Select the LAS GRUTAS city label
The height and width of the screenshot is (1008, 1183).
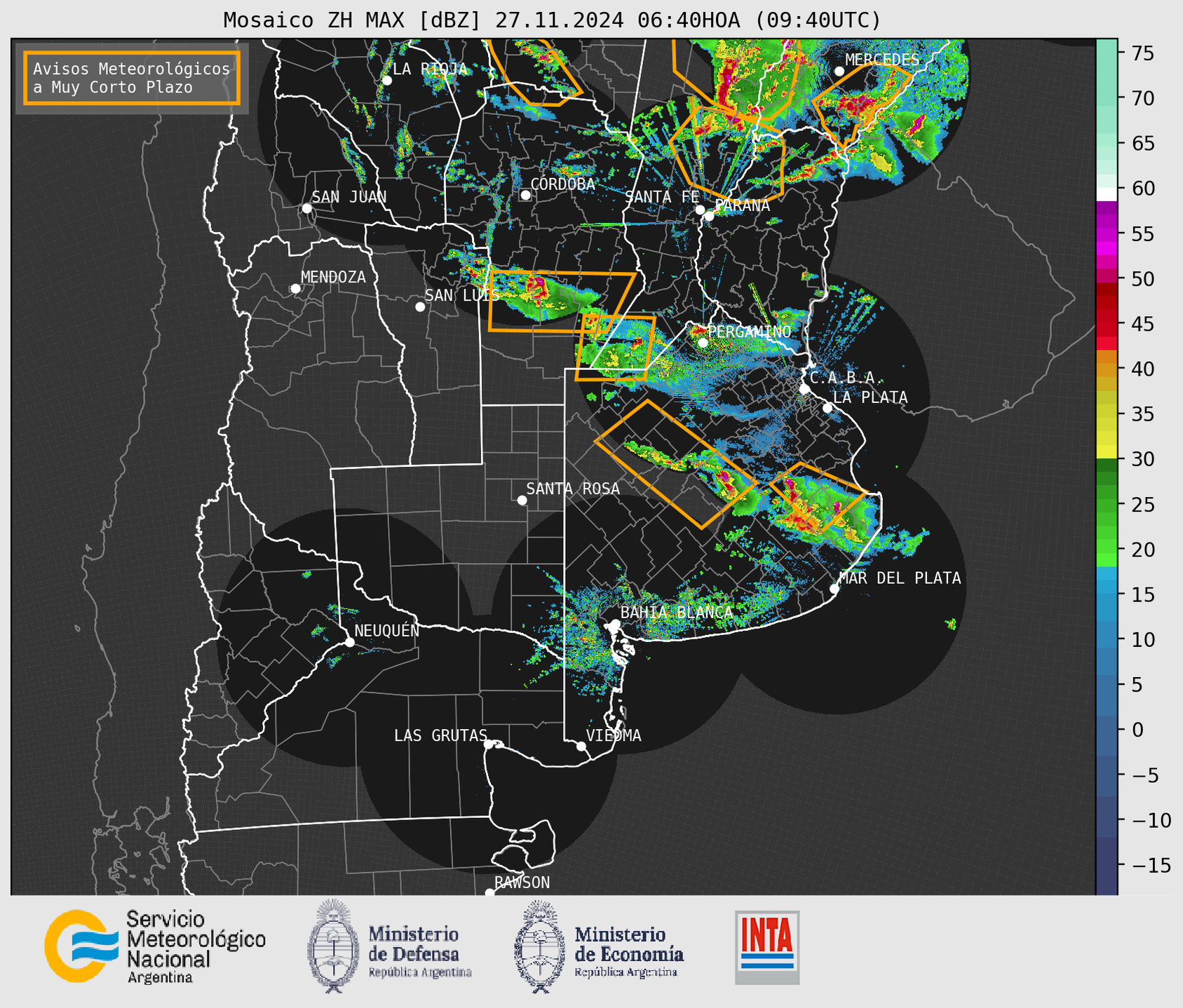pos(440,735)
